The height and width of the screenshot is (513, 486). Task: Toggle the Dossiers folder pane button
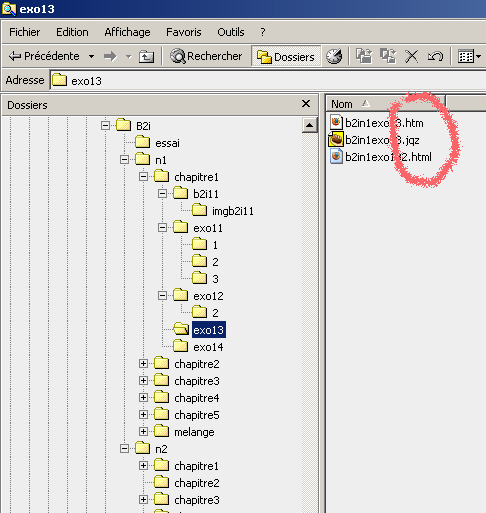click(x=286, y=56)
